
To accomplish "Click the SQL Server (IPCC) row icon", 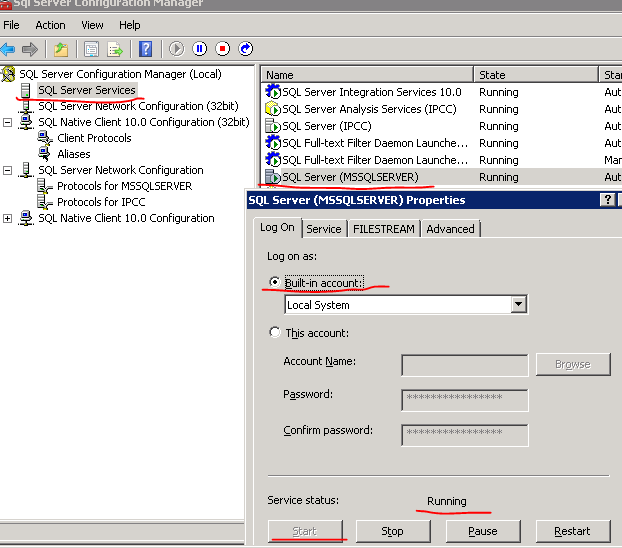I will [x=273, y=126].
